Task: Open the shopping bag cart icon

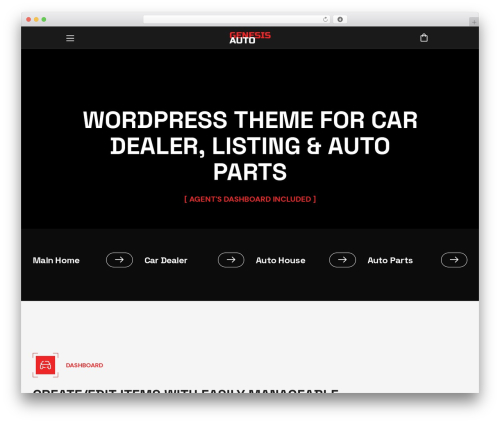Action: pyautogui.click(x=424, y=38)
